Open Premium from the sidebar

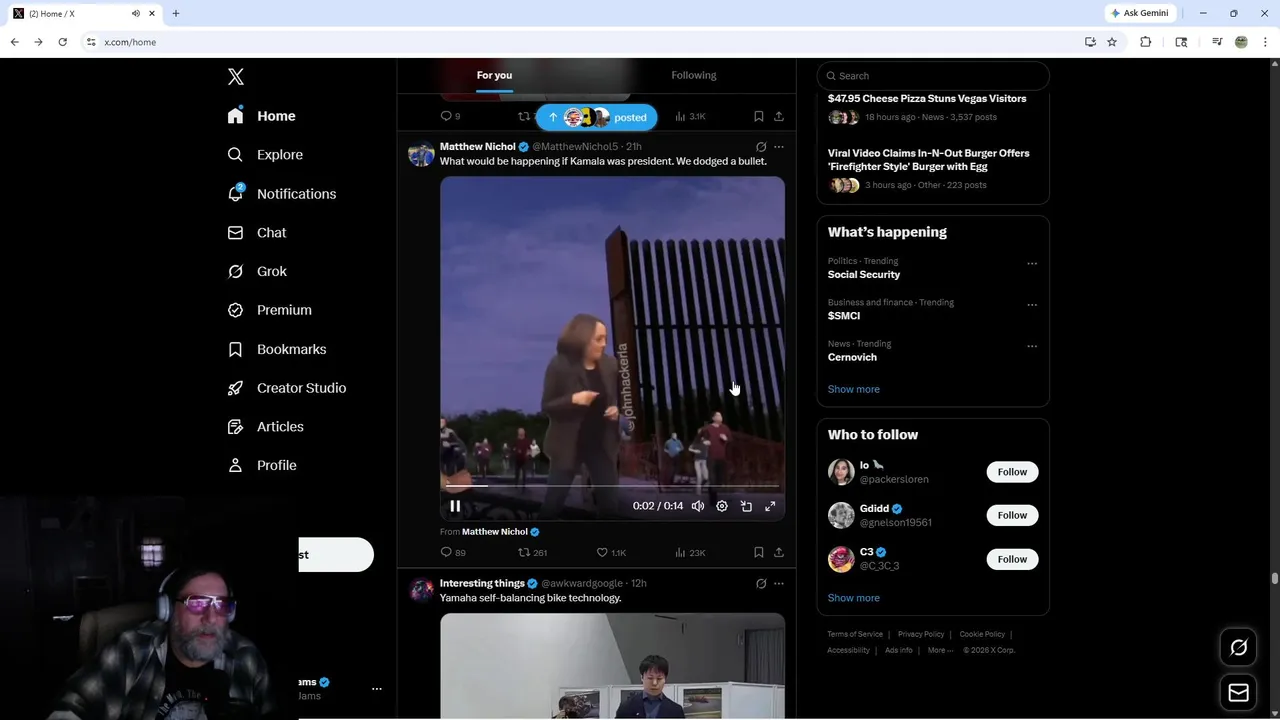point(270,310)
